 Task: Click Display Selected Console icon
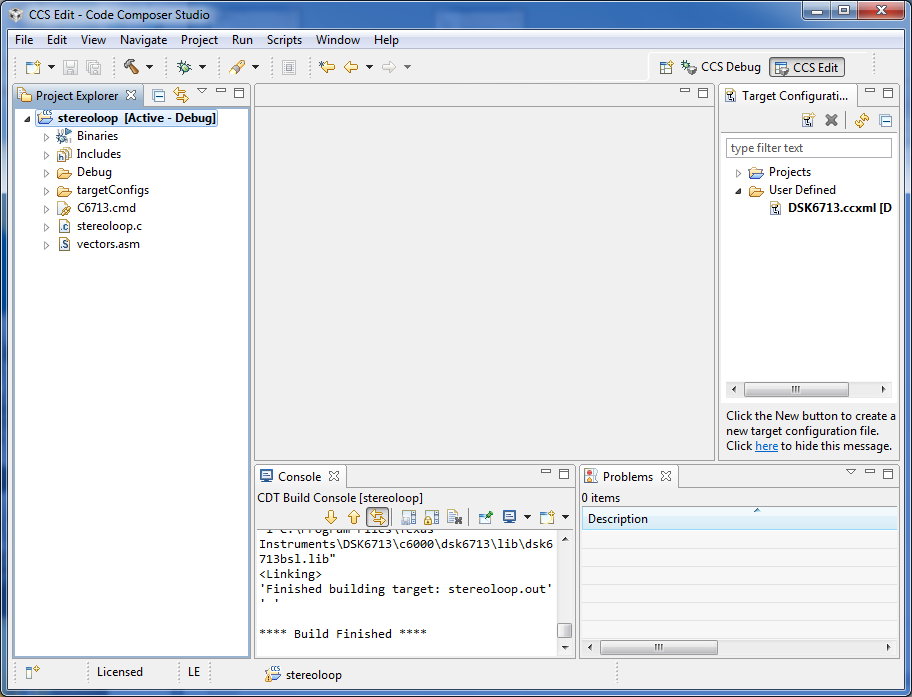coord(510,517)
